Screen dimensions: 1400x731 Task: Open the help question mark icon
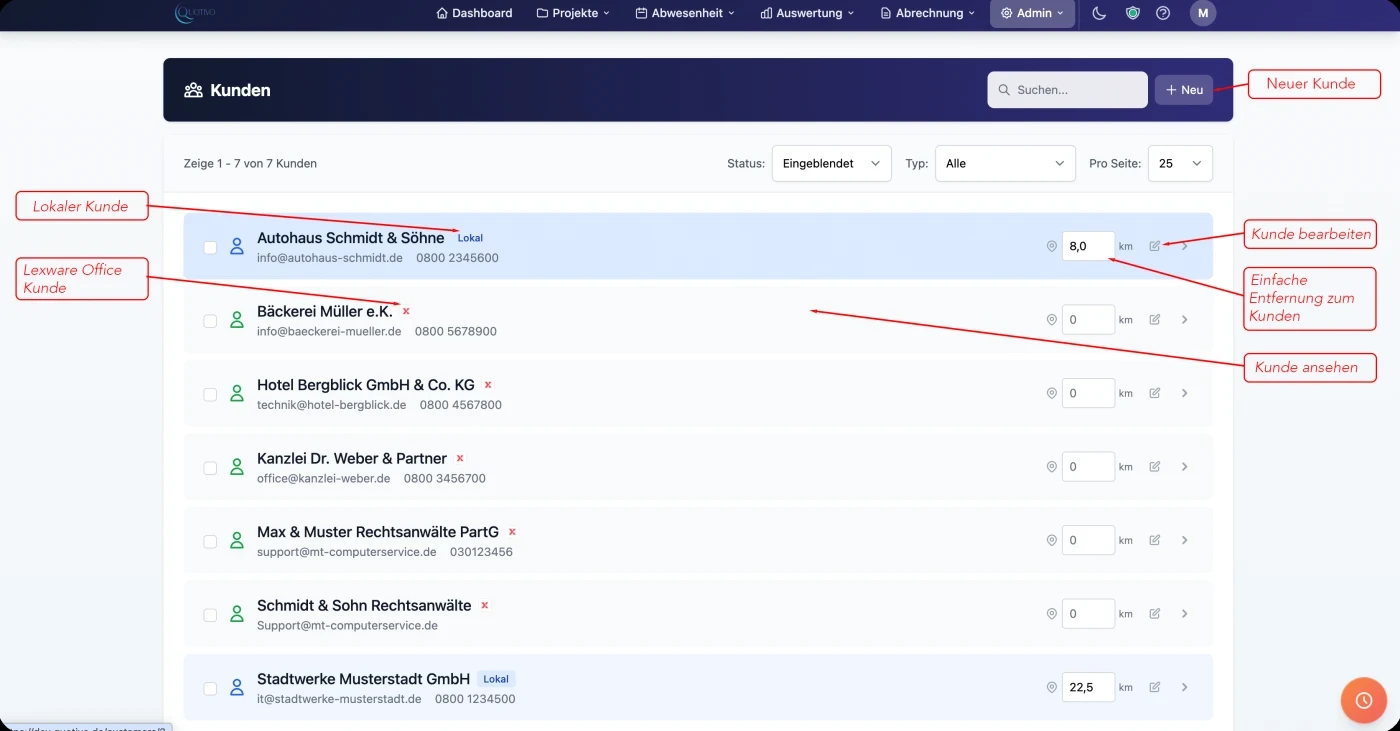(1163, 13)
